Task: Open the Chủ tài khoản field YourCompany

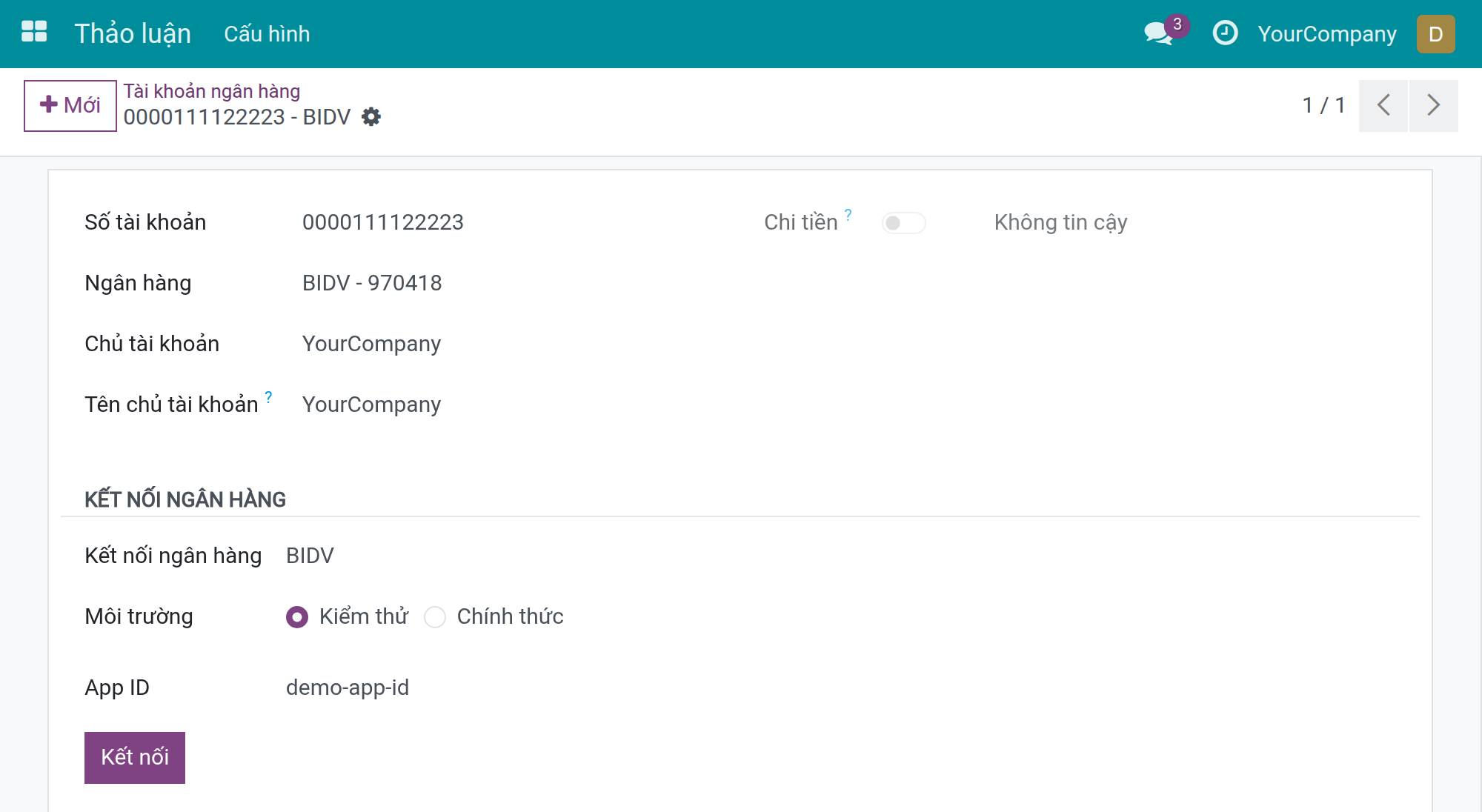Action: pos(371,344)
